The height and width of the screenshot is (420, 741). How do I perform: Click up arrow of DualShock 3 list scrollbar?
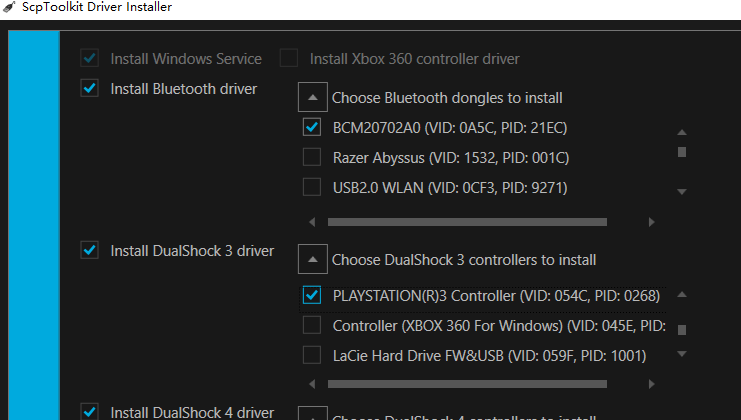coord(681,295)
